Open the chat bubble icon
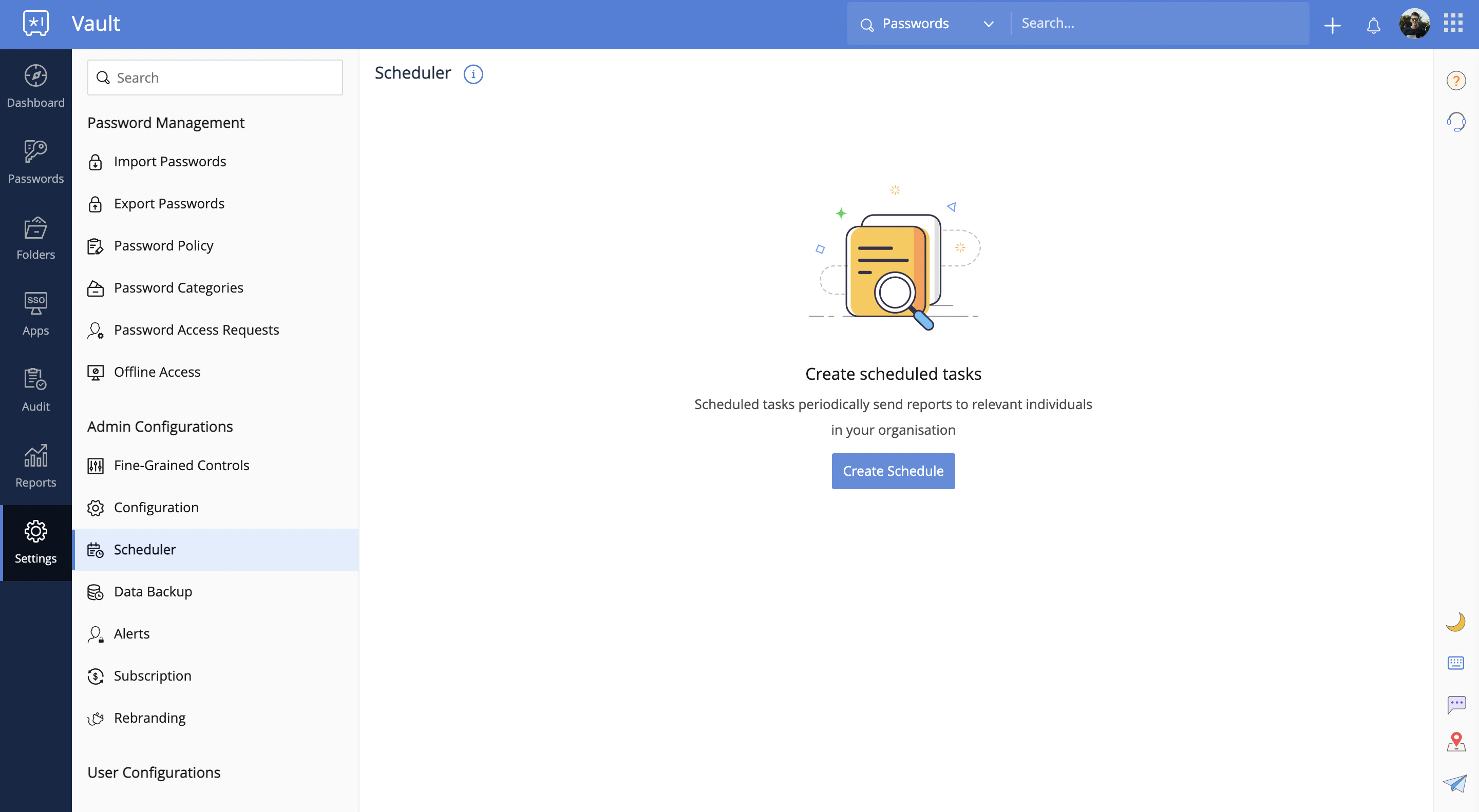This screenshot has height=812, width=1479. point(1455,704)
